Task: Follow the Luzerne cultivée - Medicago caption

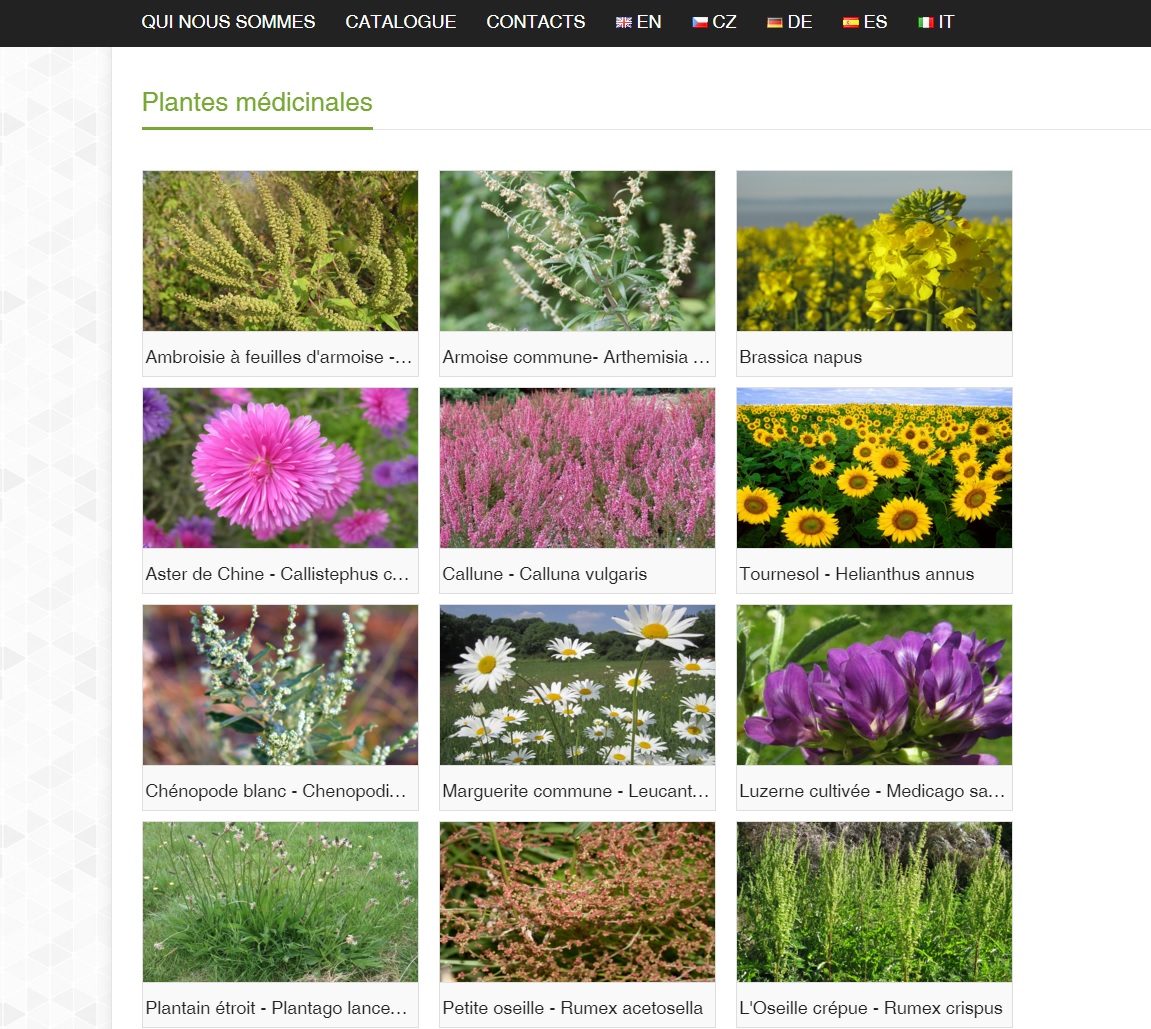Action: [x=872, y=791]
